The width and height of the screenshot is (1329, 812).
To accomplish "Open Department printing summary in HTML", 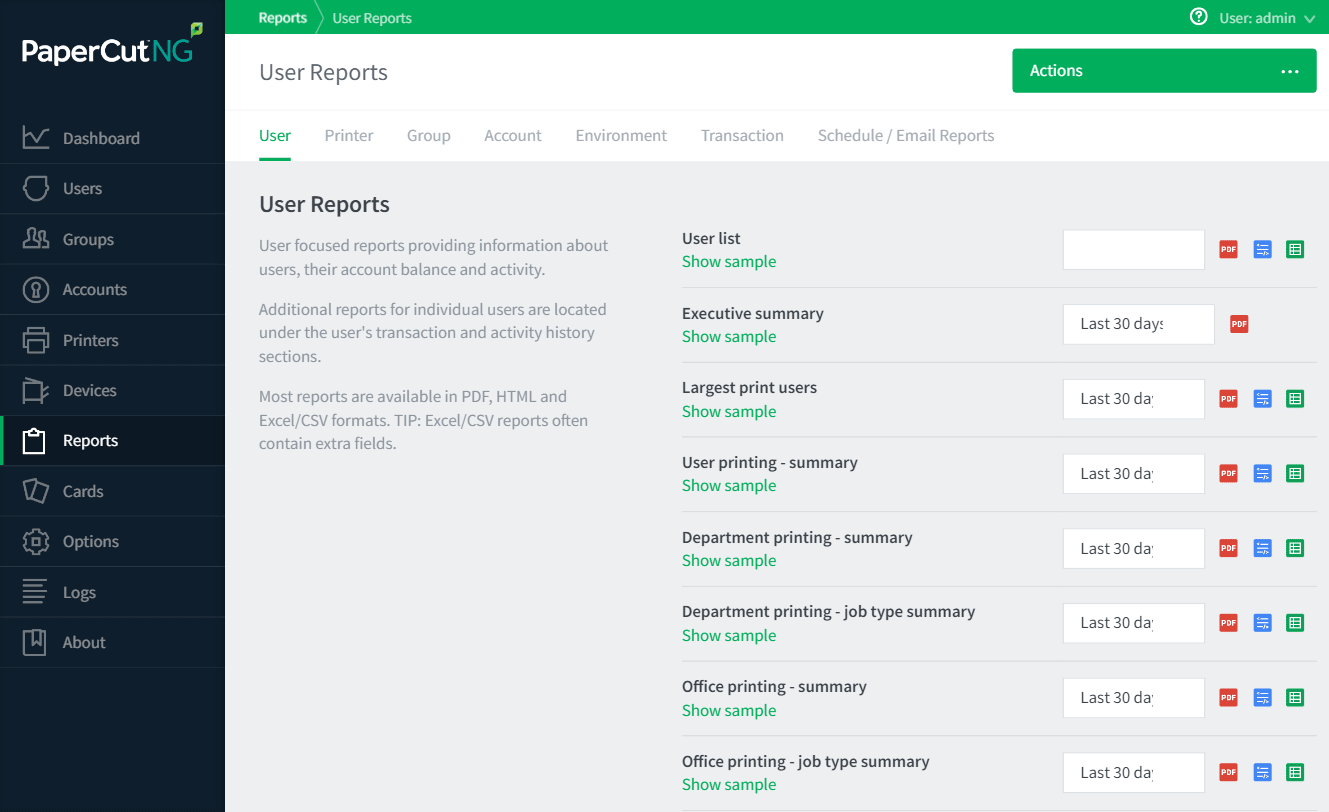I will [x=1262, y=548].
